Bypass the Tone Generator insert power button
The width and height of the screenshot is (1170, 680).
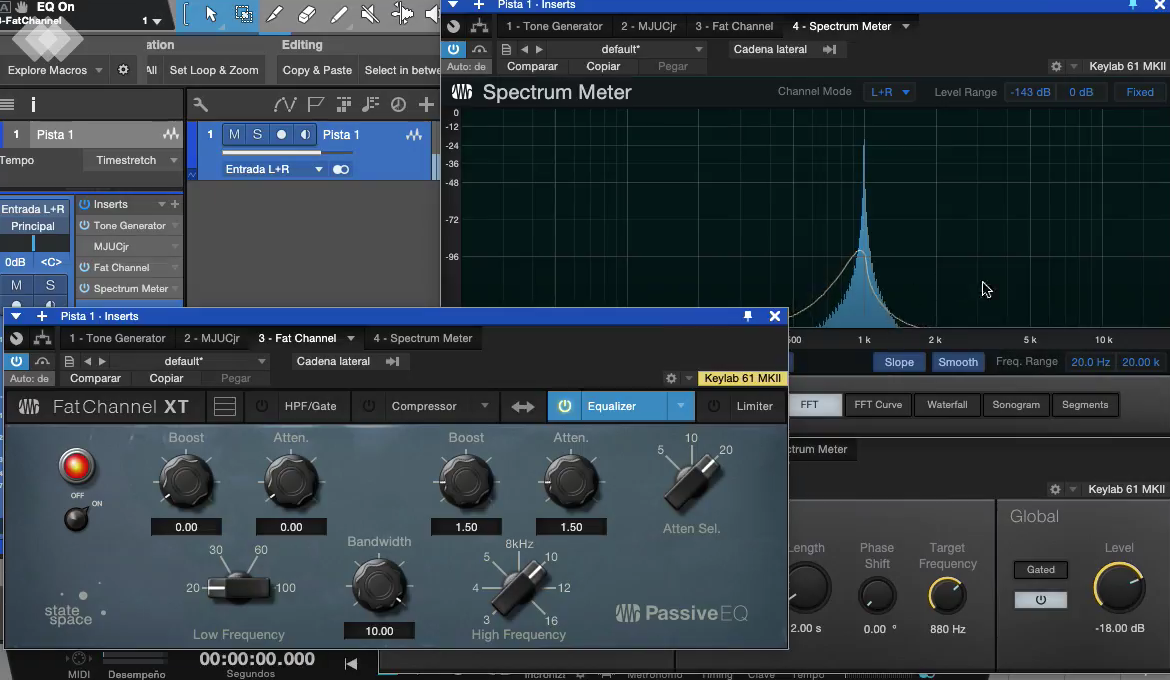click(84, 225)
